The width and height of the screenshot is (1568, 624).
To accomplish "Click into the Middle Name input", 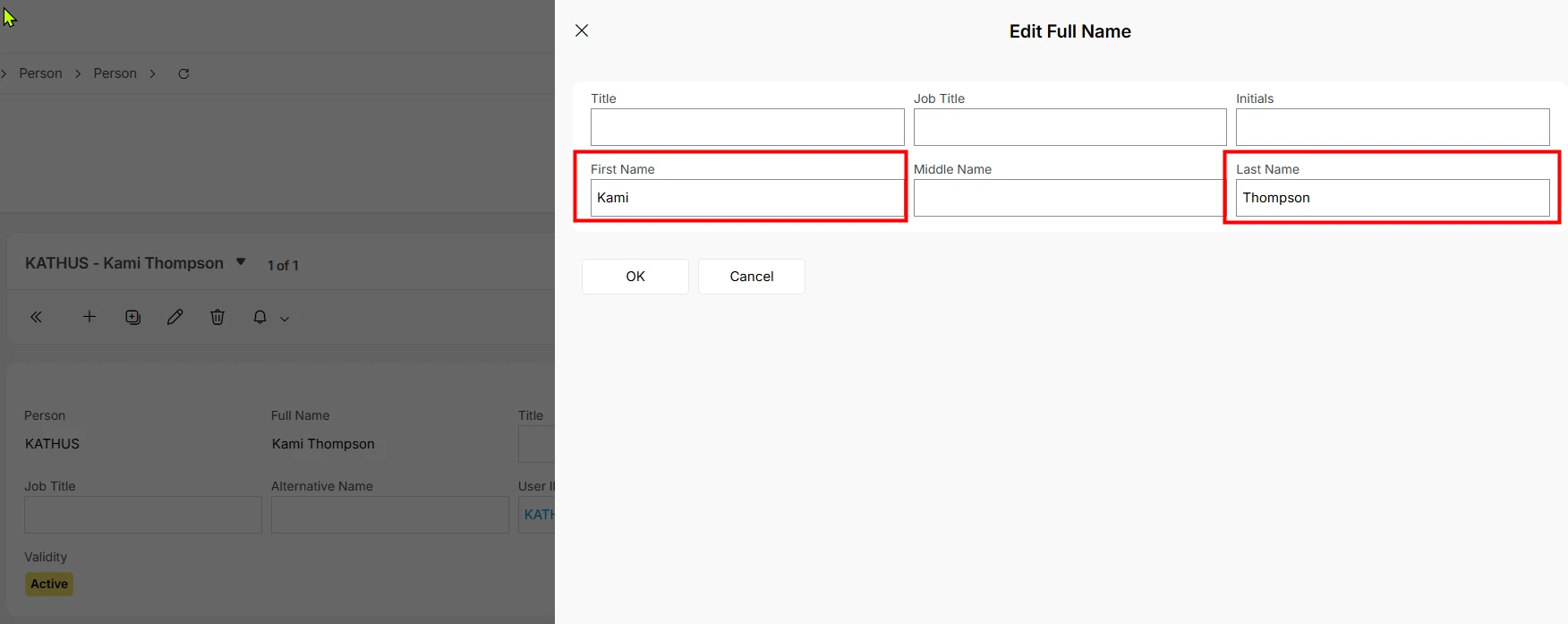I will [1069, 198].
